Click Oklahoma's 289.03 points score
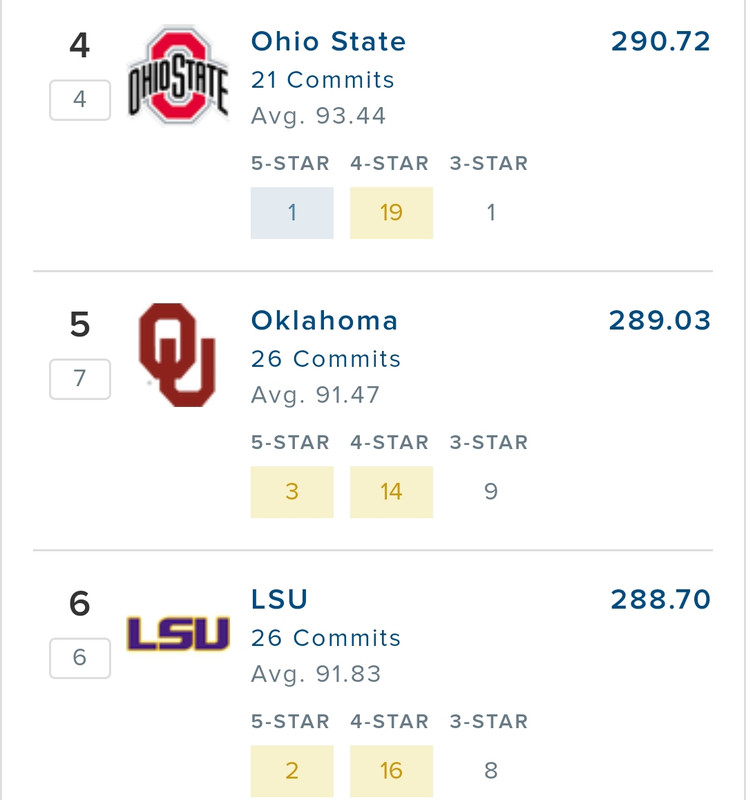746x800 pixels. pyautogui.click(x=659, y=321)
